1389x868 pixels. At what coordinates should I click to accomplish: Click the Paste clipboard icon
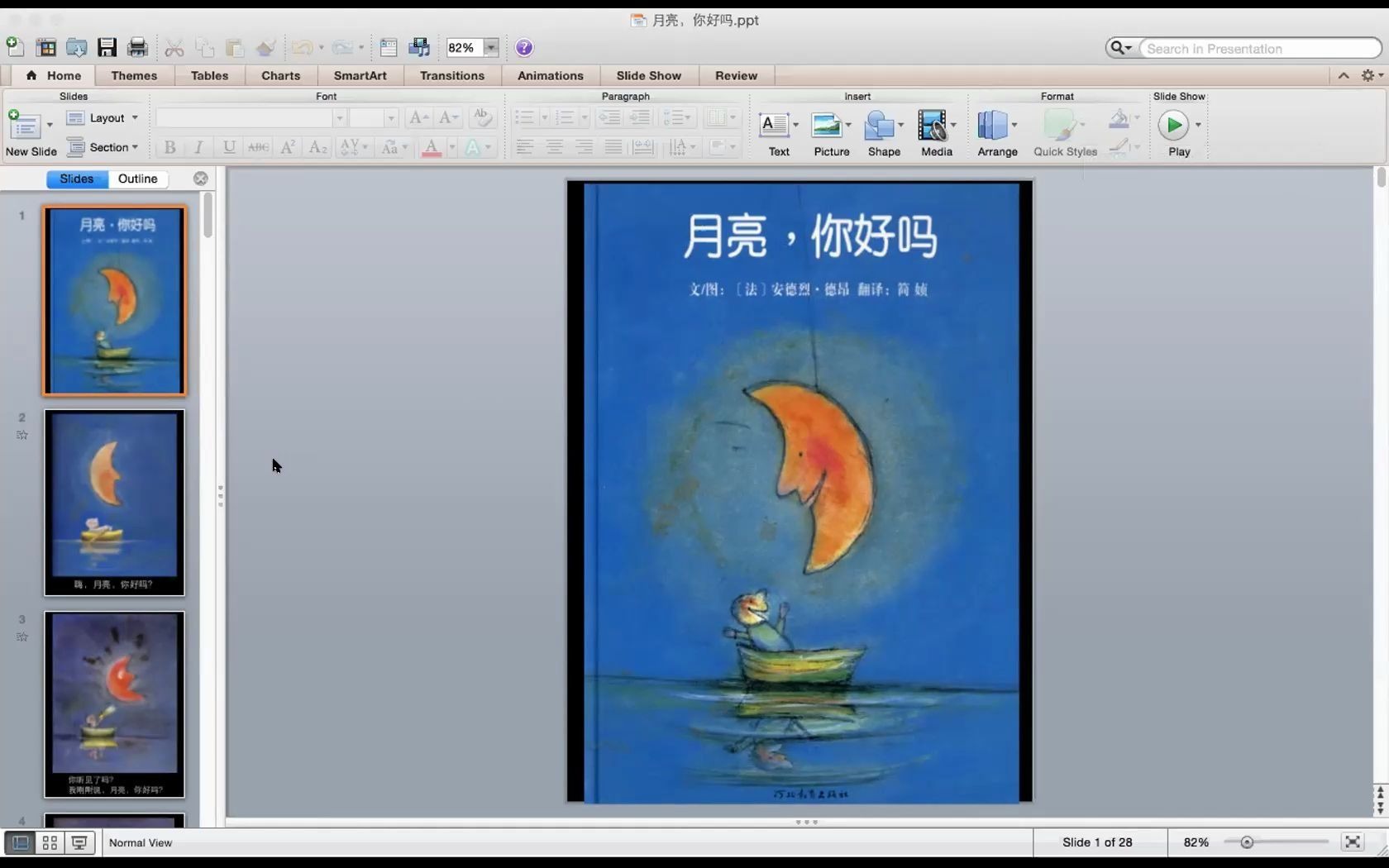(235, 48)
